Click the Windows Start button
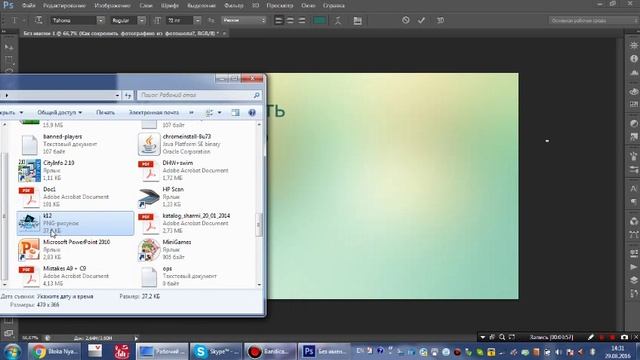This screenshot has height=360, width=640. (12, 351)
